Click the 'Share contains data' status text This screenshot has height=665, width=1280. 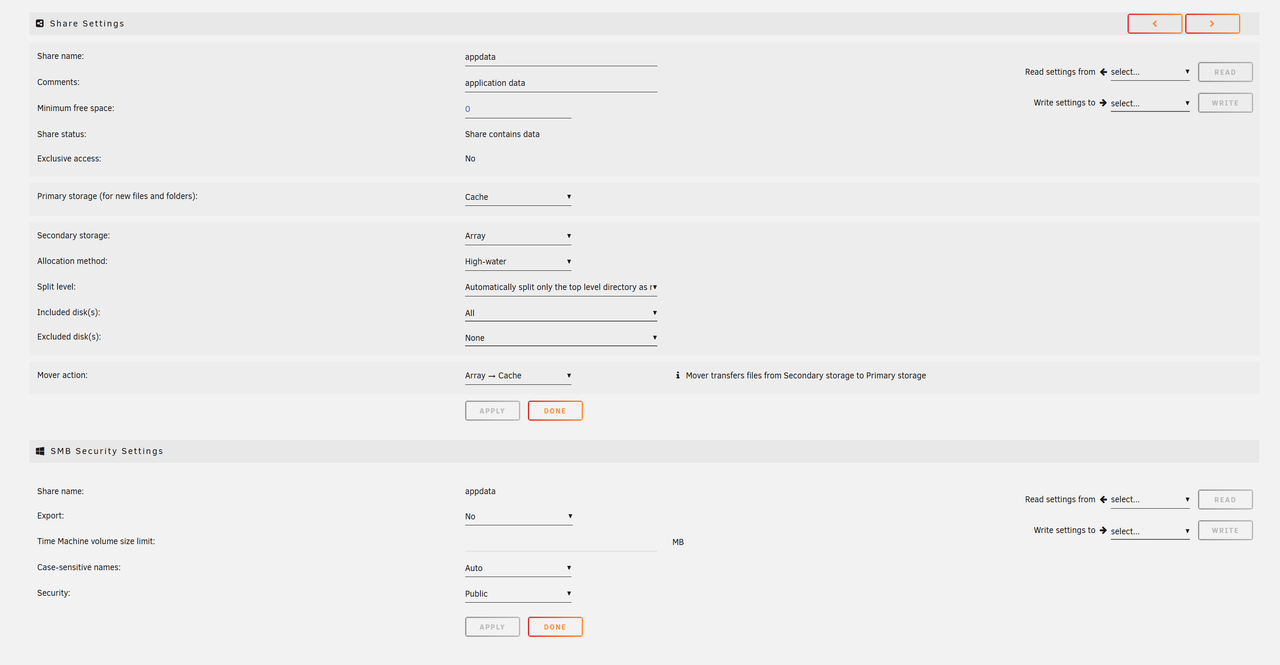(502, 134)
